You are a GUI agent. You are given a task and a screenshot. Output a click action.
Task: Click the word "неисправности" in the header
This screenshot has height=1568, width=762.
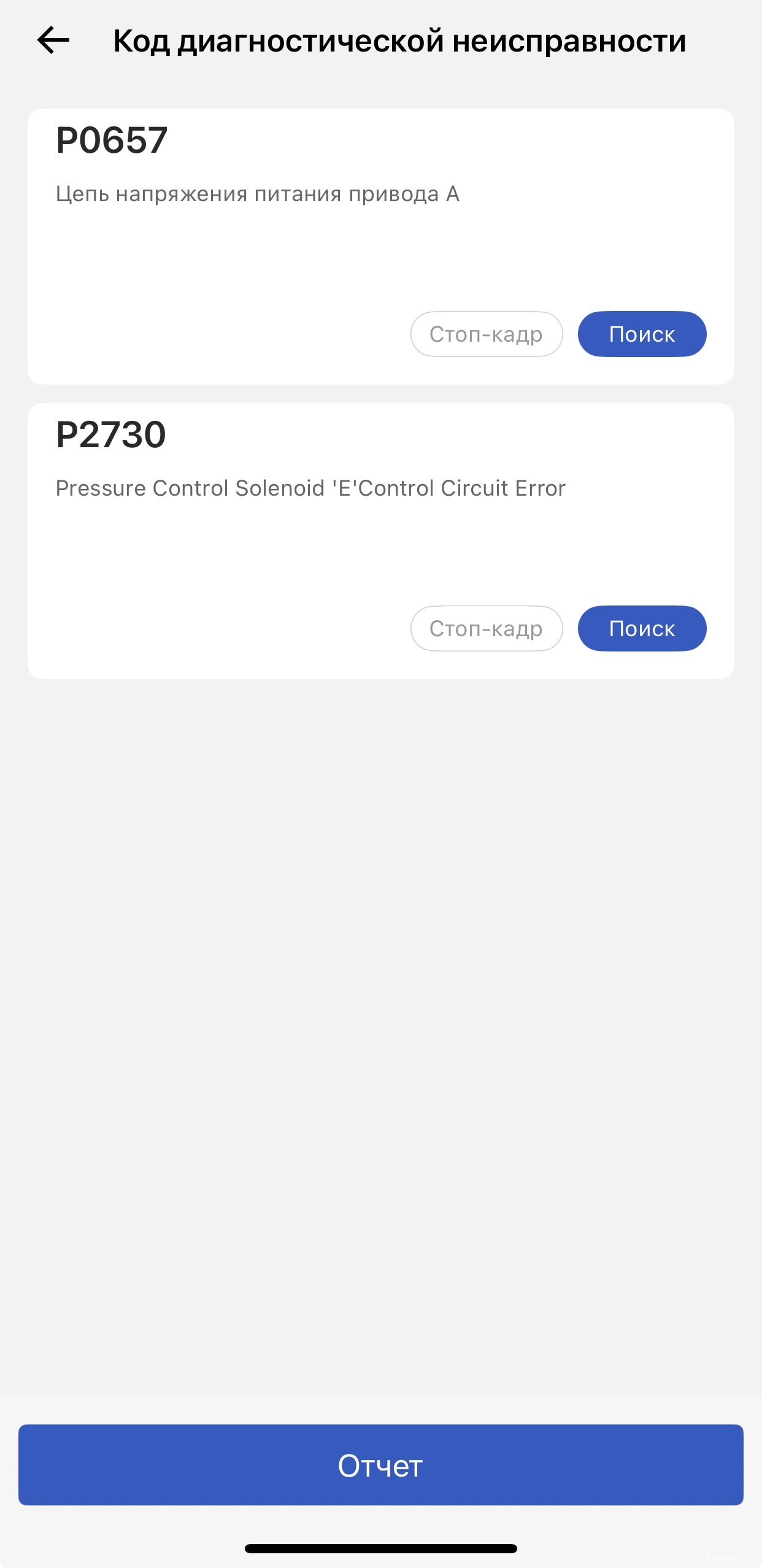569,41
